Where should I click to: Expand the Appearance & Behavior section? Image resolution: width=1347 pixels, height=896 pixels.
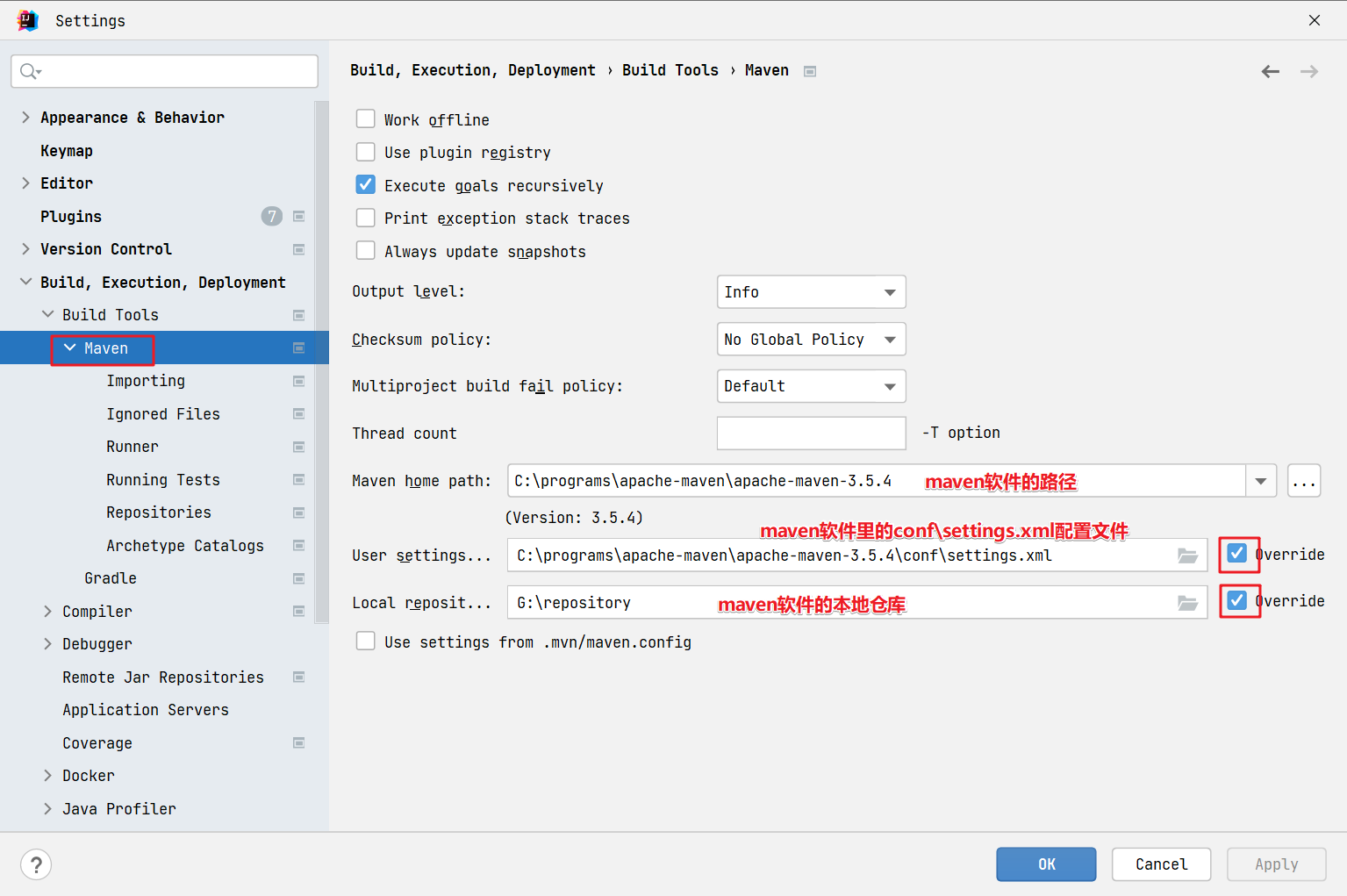[x=25, y=117]
